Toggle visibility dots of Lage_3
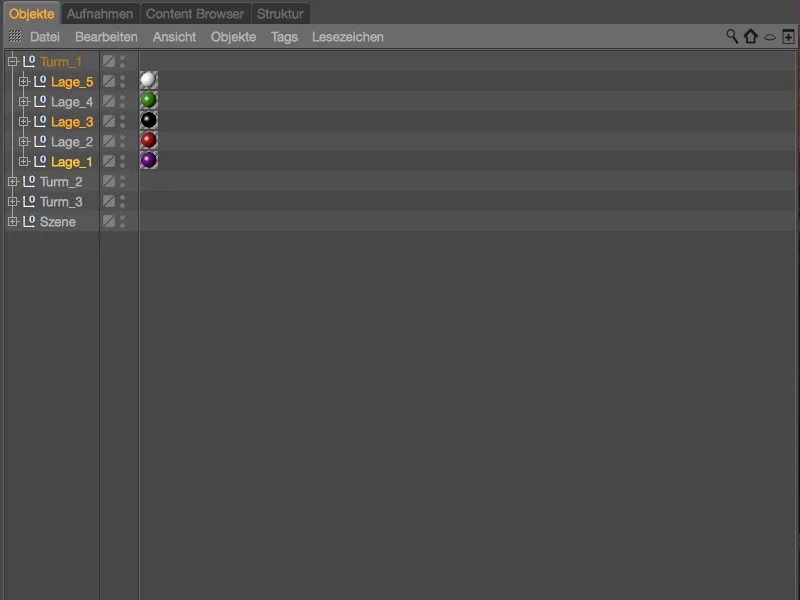The image size is (800, 600). [x=122, y=121]
